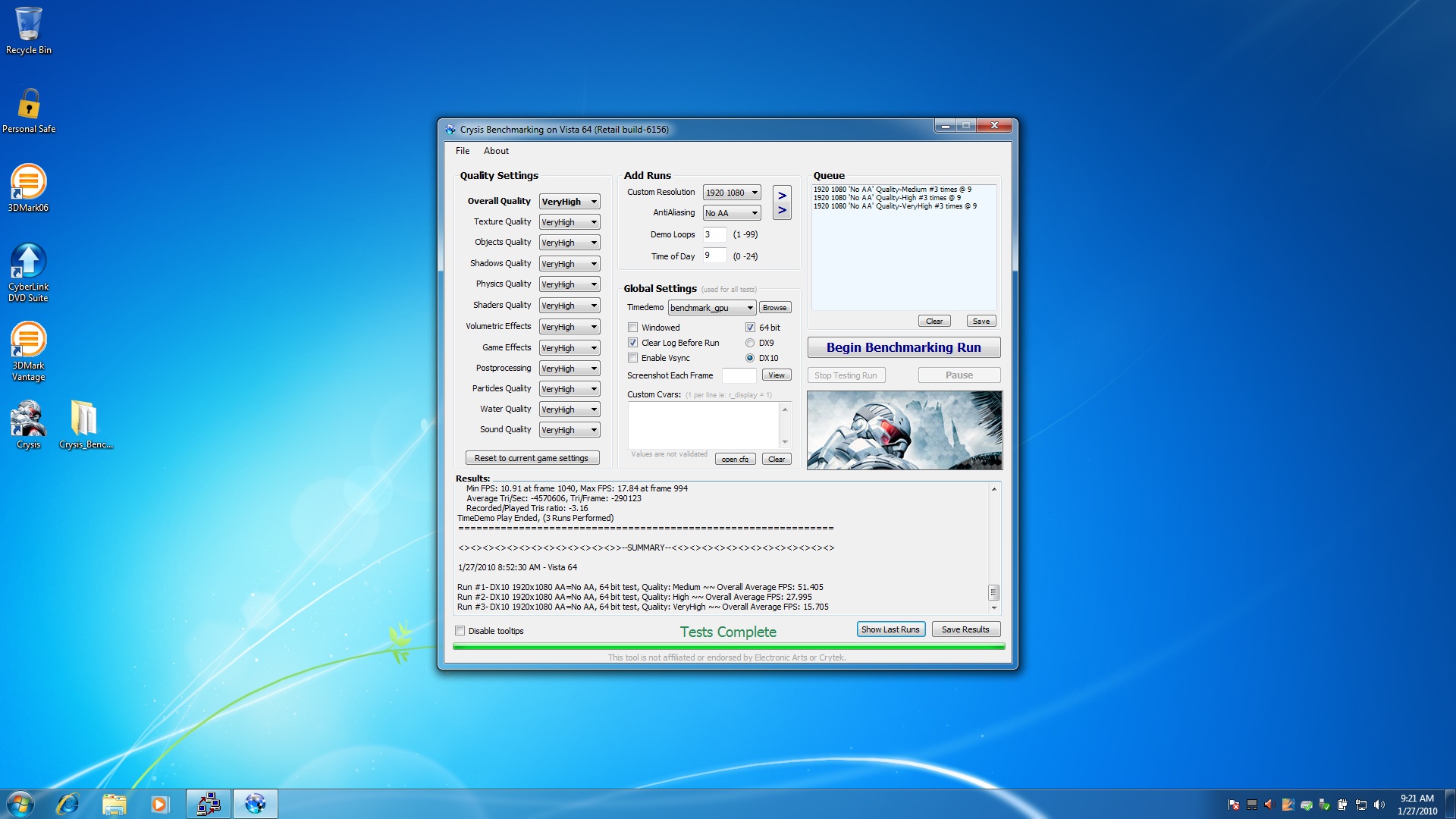
Task: Click the Screenshot Each Frame field
Action: click(739, 375)
